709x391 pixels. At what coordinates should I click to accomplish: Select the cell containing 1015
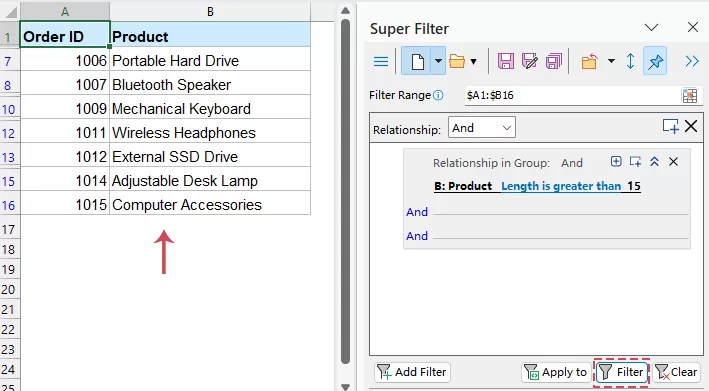[x=65, y=204]
